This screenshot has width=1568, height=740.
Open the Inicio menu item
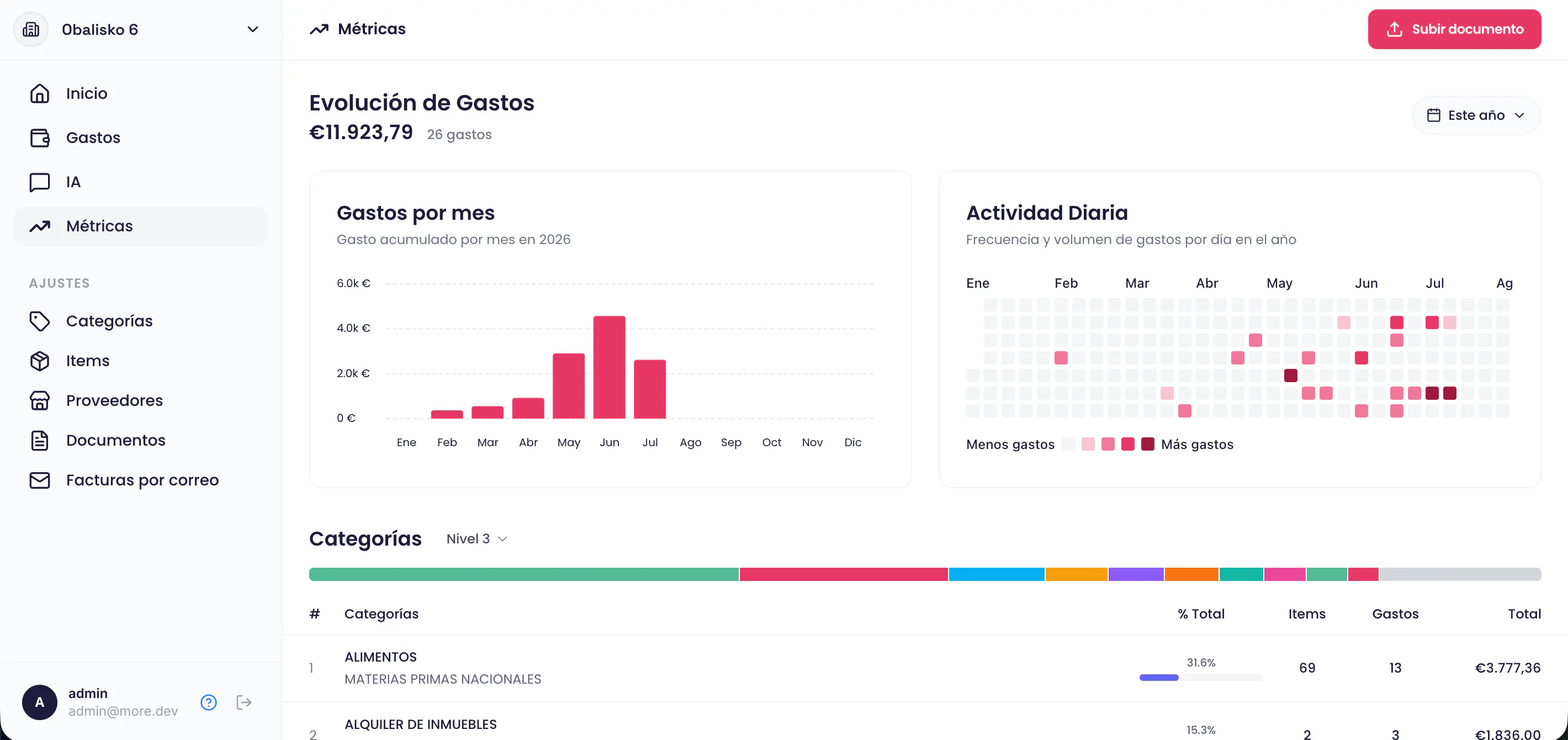(141, 93)
